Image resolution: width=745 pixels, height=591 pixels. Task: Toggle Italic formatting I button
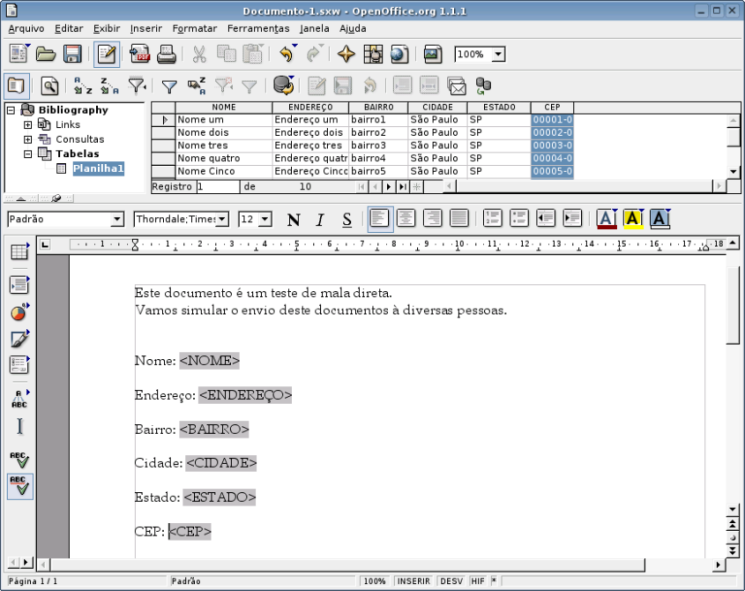click(320, 219)
